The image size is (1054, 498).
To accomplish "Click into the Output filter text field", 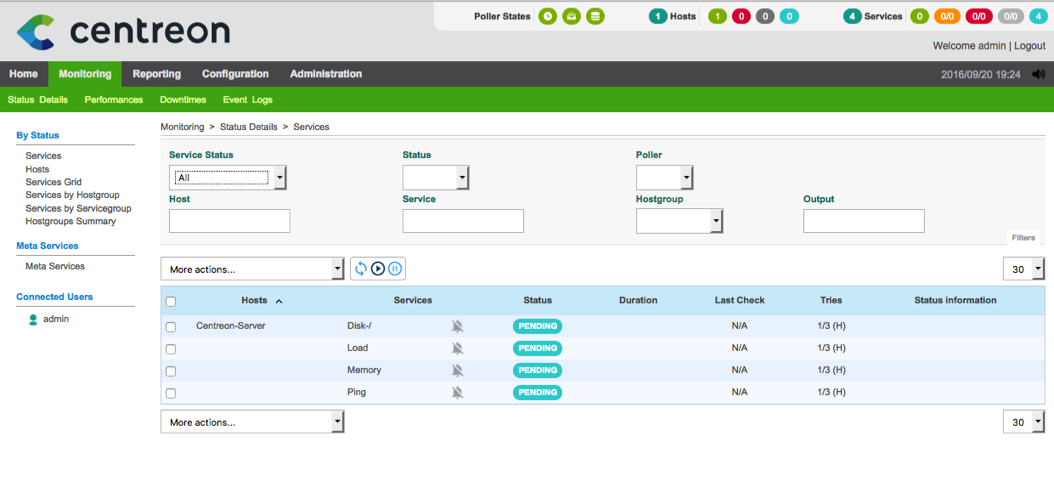I will coord(863,221).
